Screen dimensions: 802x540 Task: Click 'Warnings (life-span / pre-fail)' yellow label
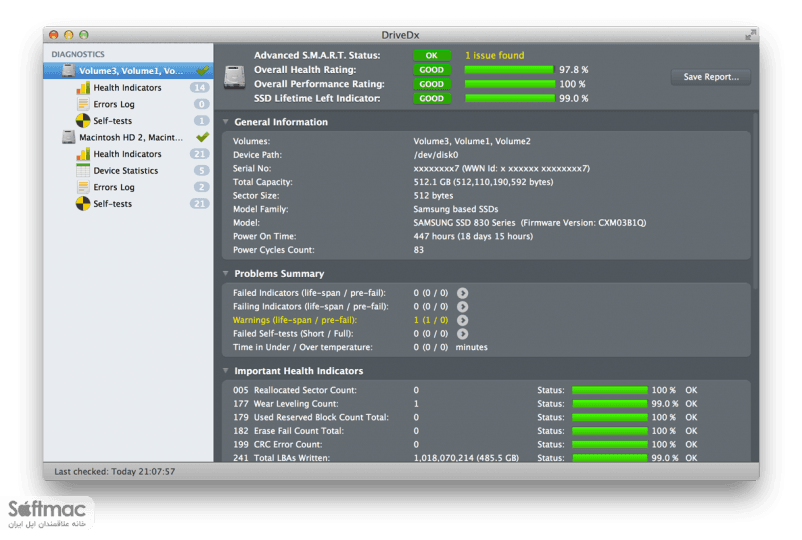(x=295, y=320)
